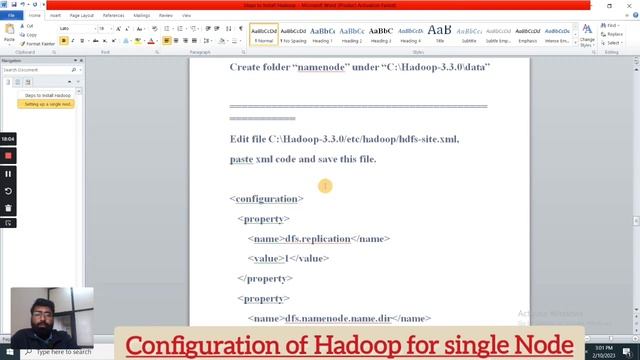The image size is (640, 360).
Task: Toggle italic formatting
Action: point(73,41)
